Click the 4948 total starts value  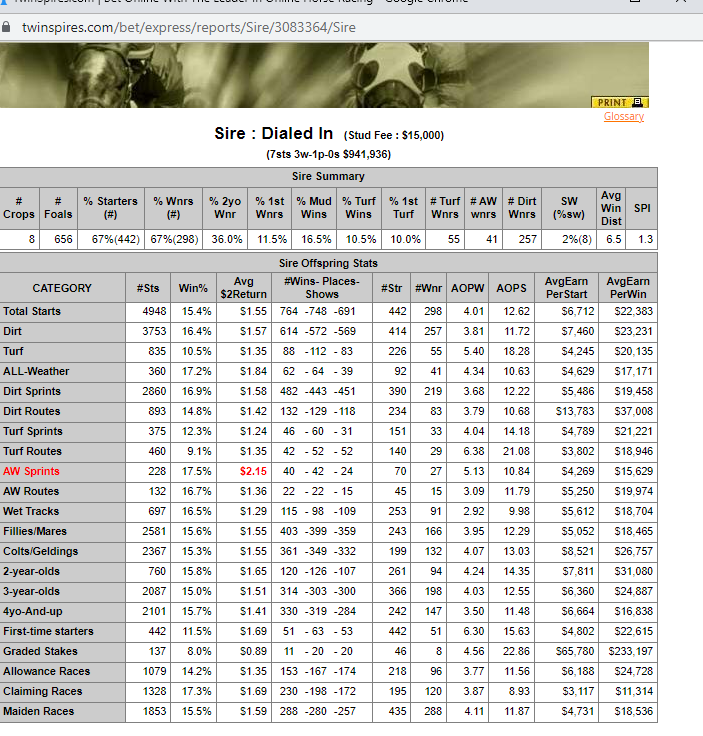click(x=154, y=312)
